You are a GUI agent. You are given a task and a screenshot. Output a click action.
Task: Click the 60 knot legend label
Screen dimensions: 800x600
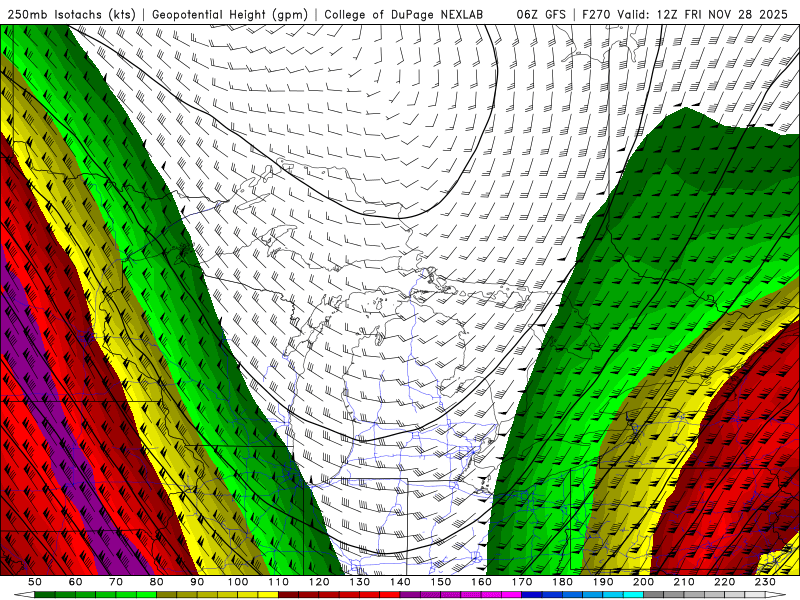point(75,582)
